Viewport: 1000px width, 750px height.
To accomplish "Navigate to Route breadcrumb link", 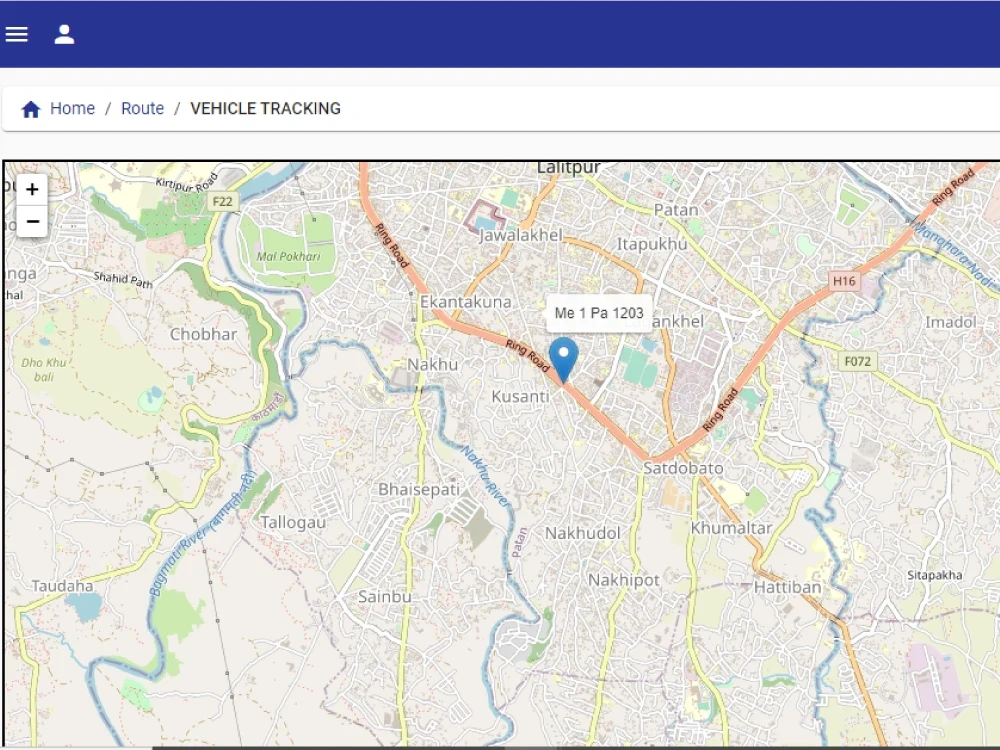I will [x=142, y=108].
